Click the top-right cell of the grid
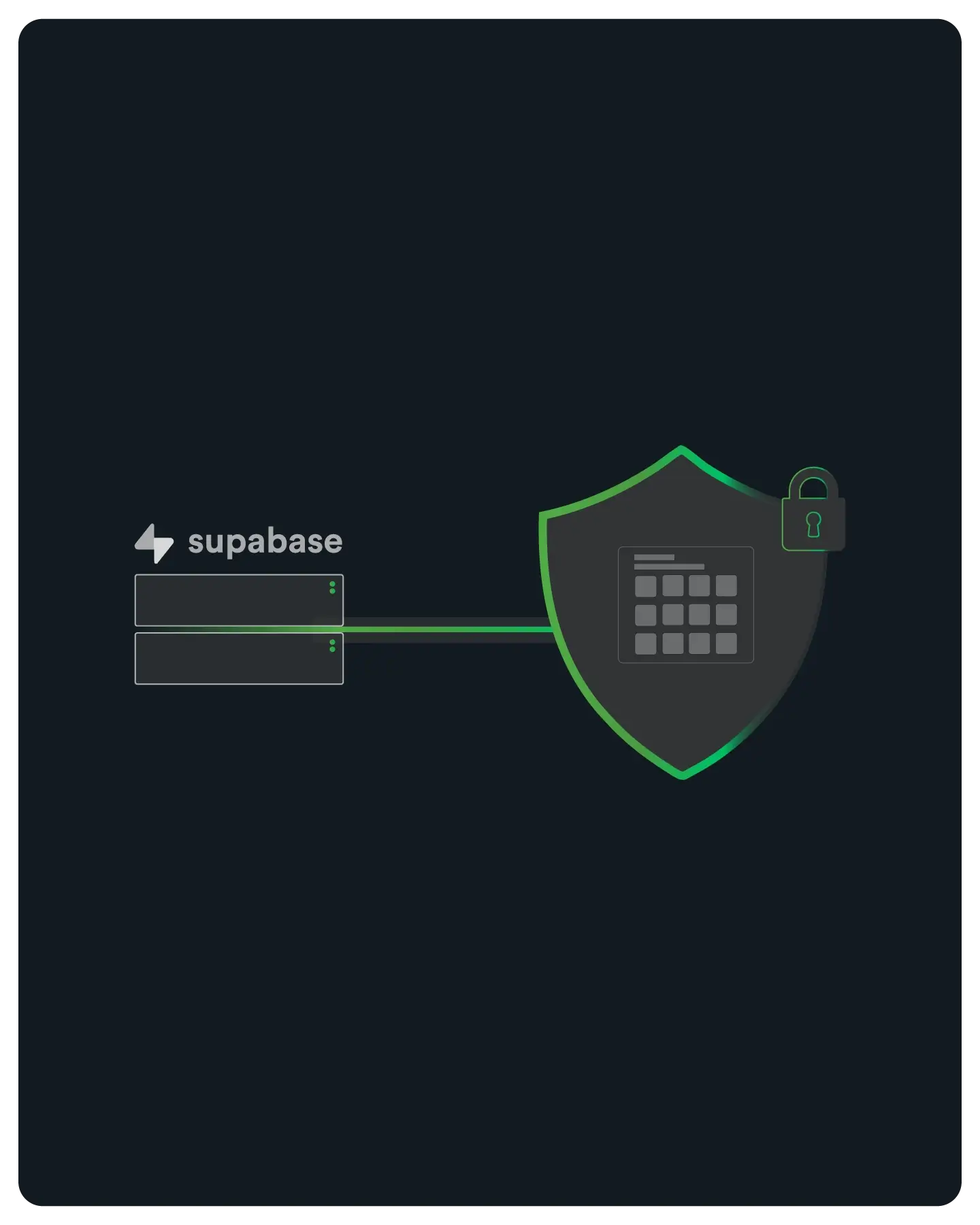 pyautogui.click(x=726, y=586)
